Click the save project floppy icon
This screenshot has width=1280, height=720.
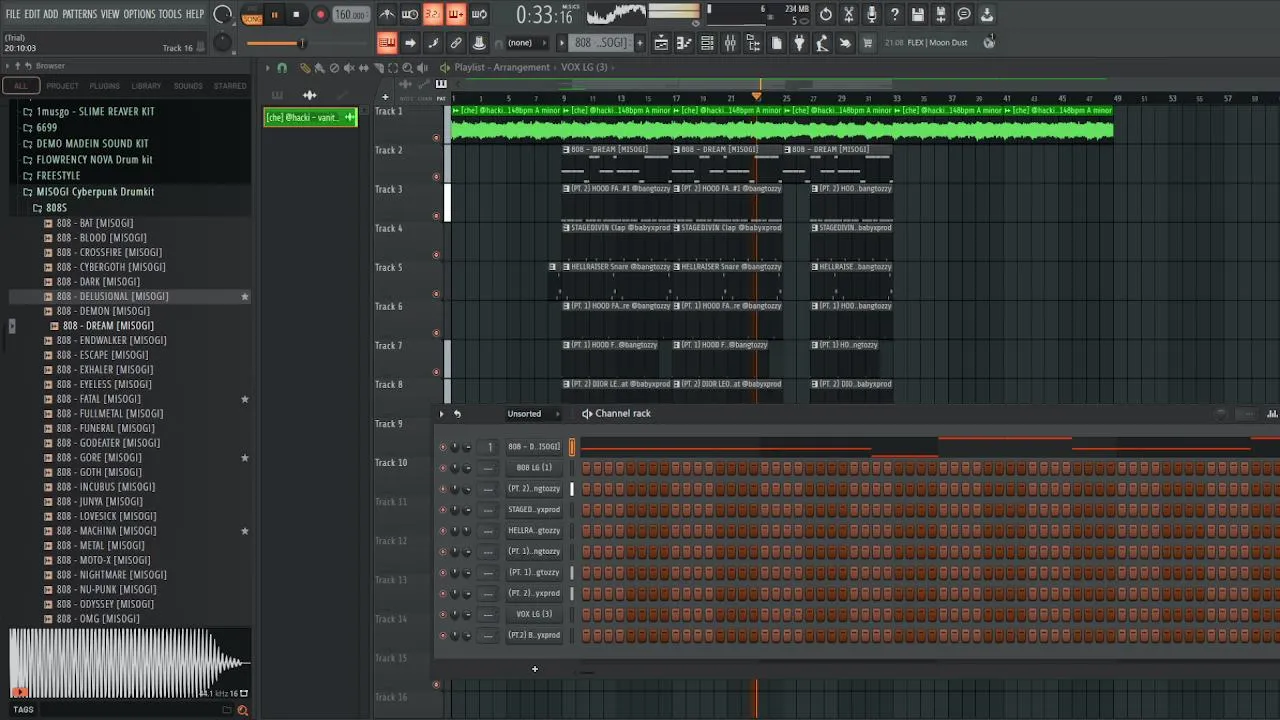[x=918, y=15]
